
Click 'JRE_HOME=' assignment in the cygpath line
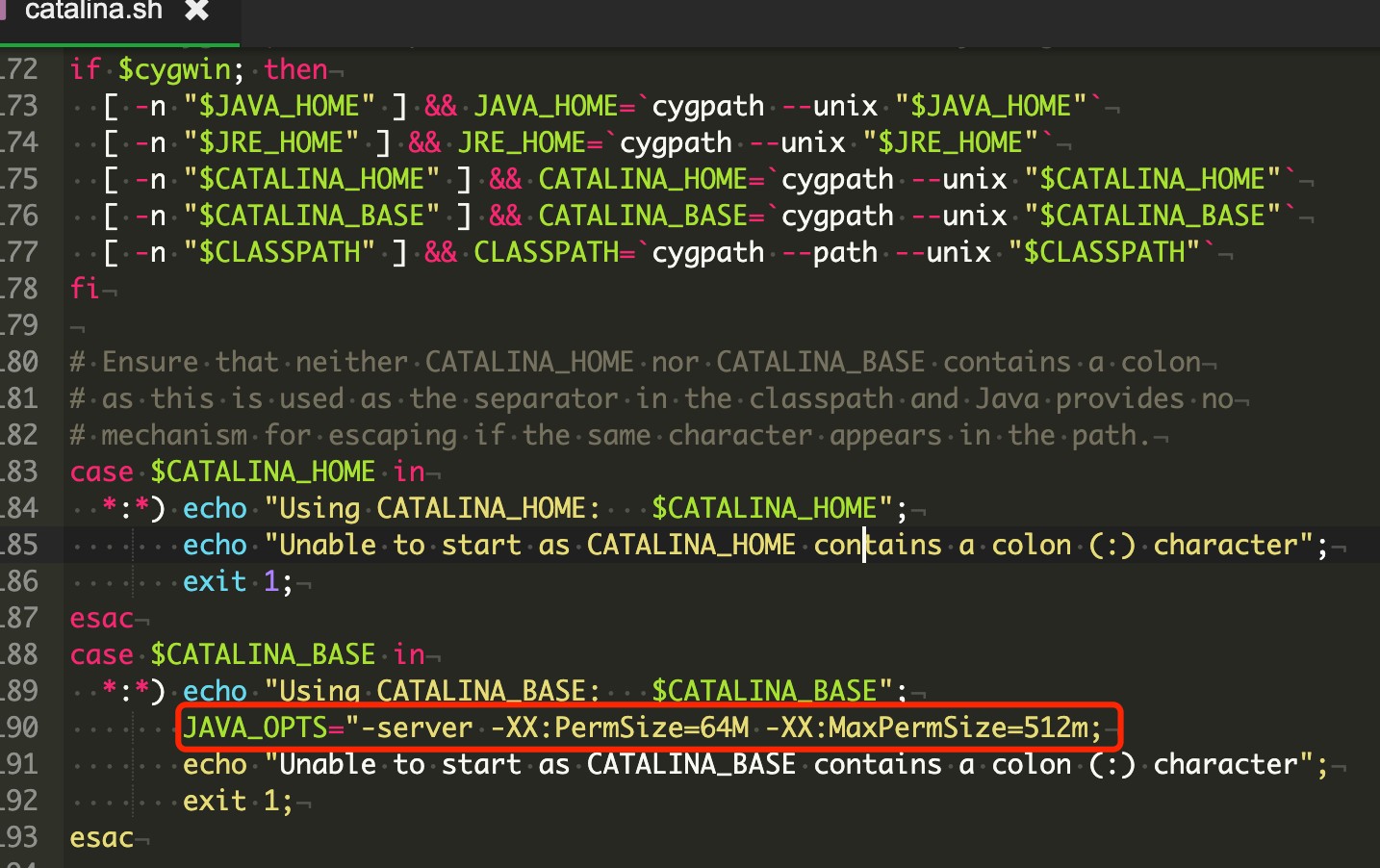(529, 142)
